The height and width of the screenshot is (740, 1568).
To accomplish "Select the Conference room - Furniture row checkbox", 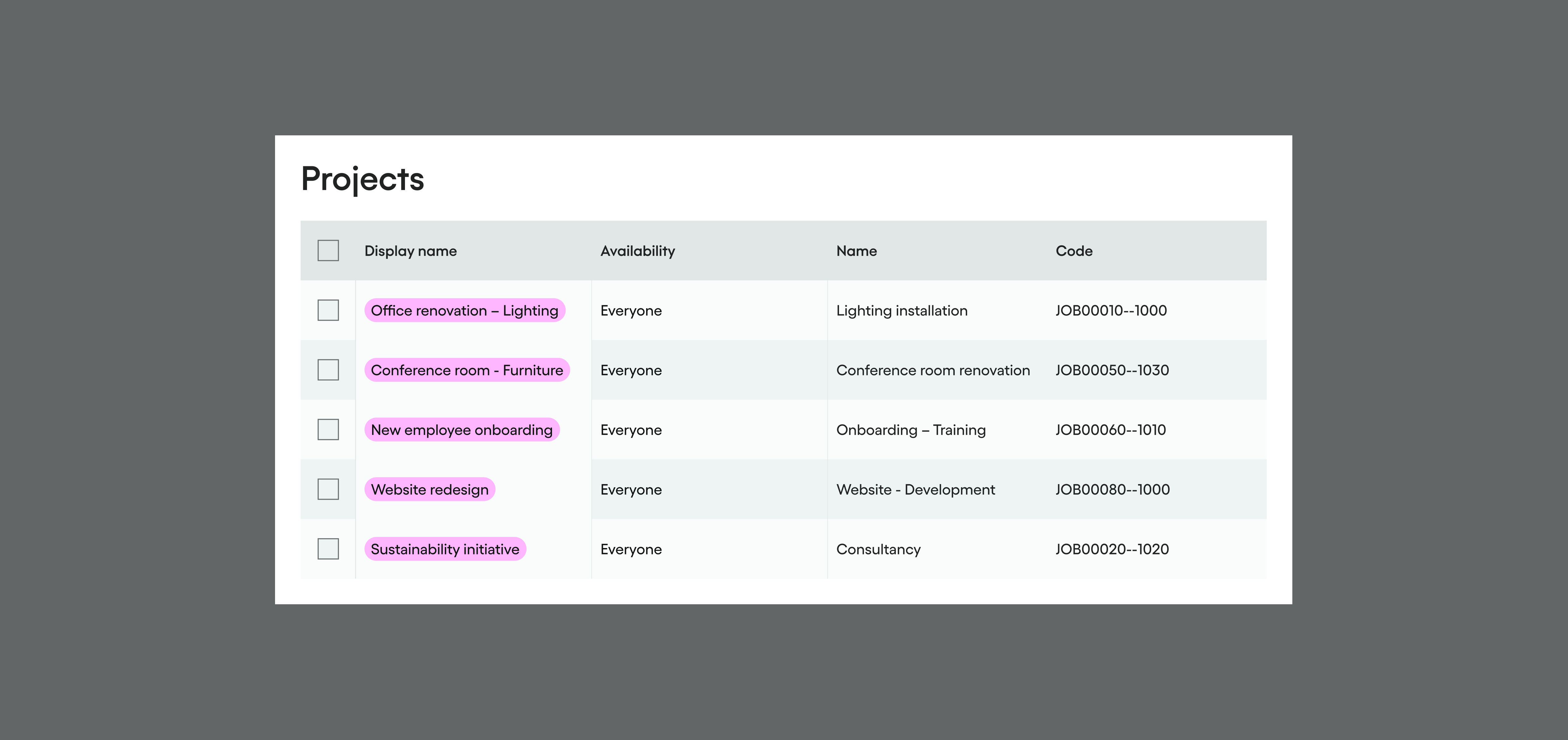I will [328, 370].
